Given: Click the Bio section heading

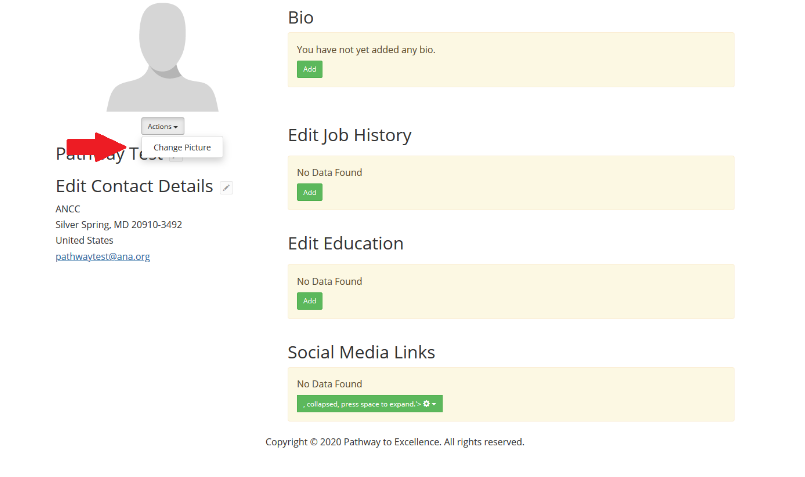Looking at the screenshot, I should click(301, 17).
